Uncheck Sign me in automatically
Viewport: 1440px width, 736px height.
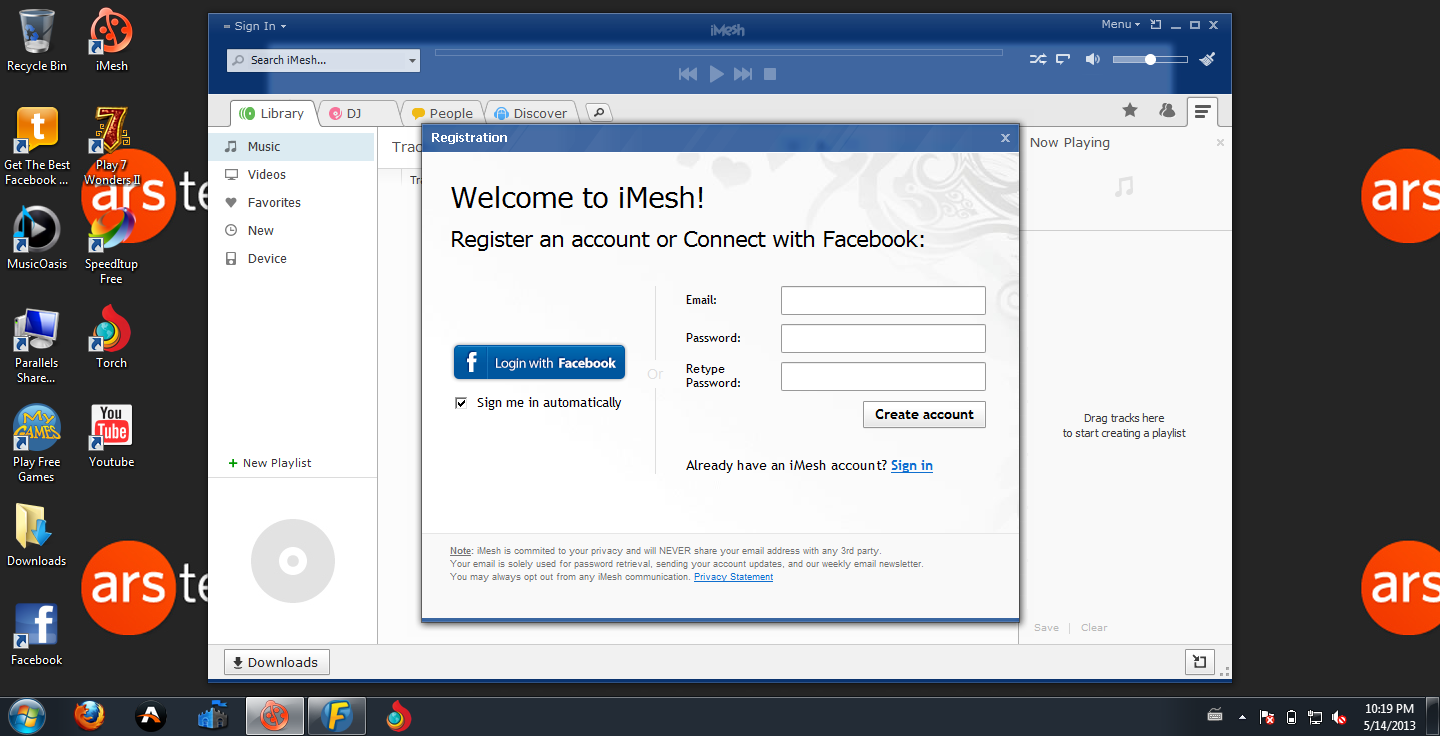pos(461,403)
